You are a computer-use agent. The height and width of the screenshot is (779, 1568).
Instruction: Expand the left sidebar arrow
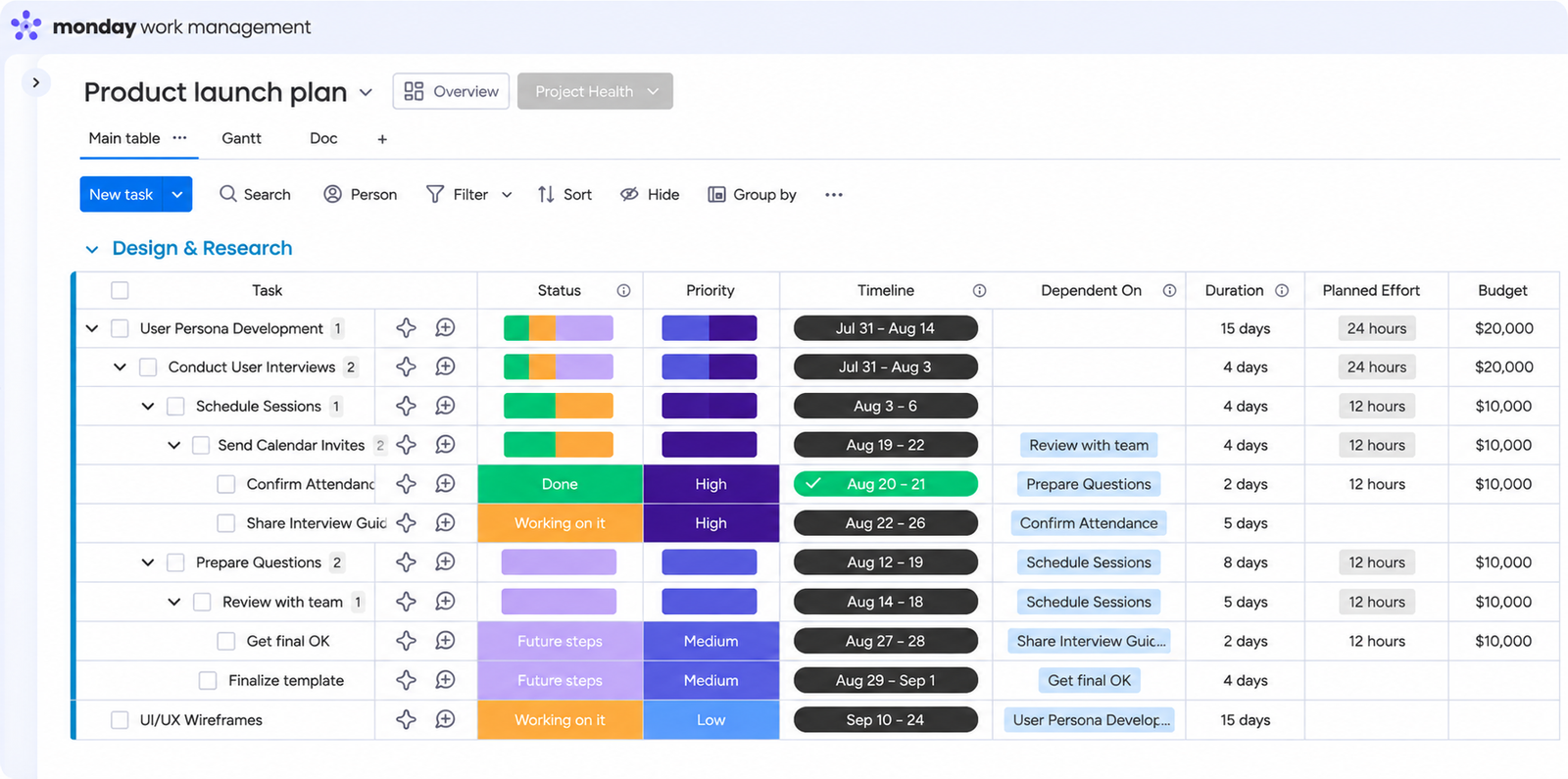(x=36, y=82)
